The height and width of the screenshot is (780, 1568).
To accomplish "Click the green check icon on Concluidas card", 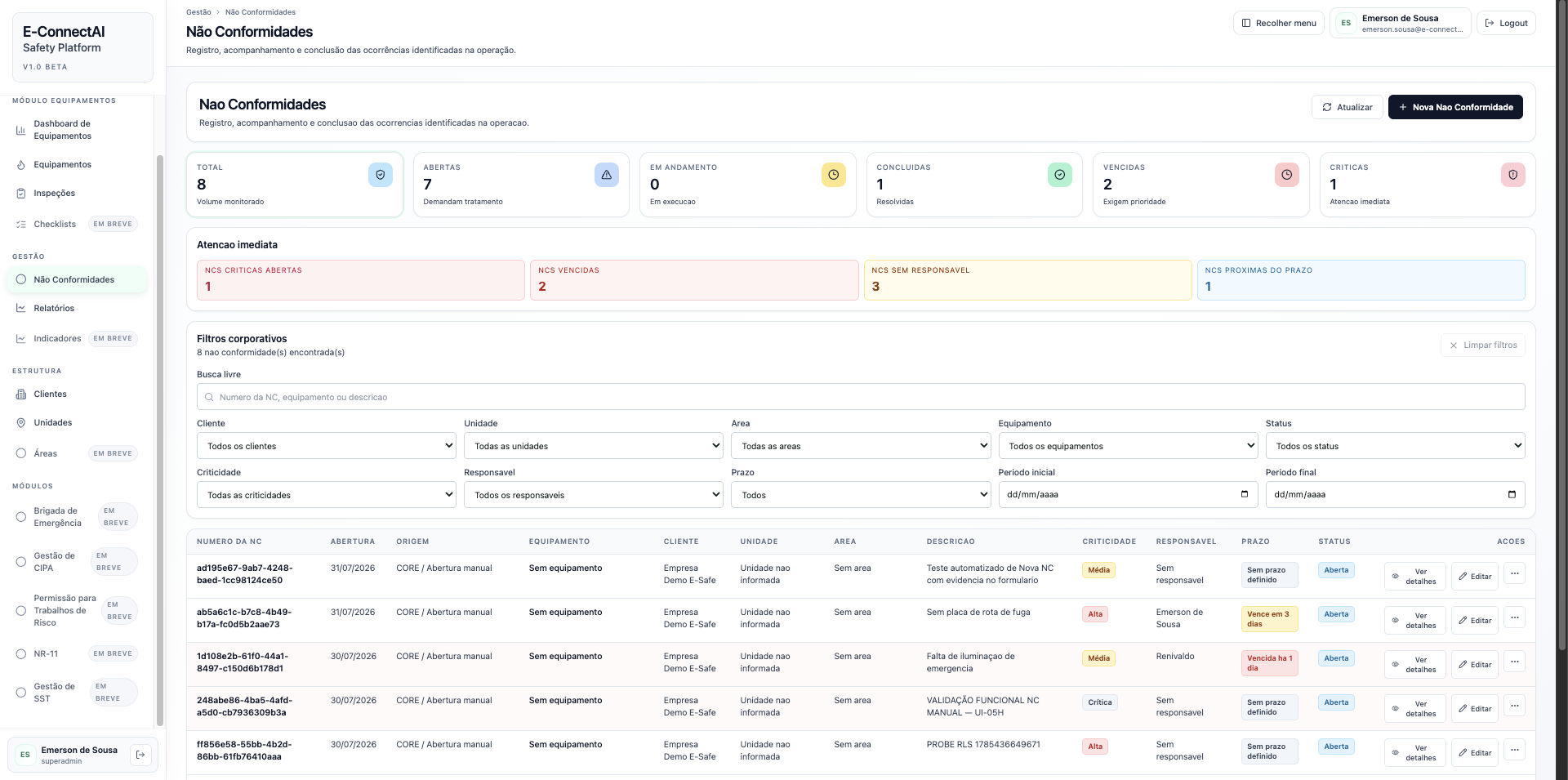I will point(1060,175).
